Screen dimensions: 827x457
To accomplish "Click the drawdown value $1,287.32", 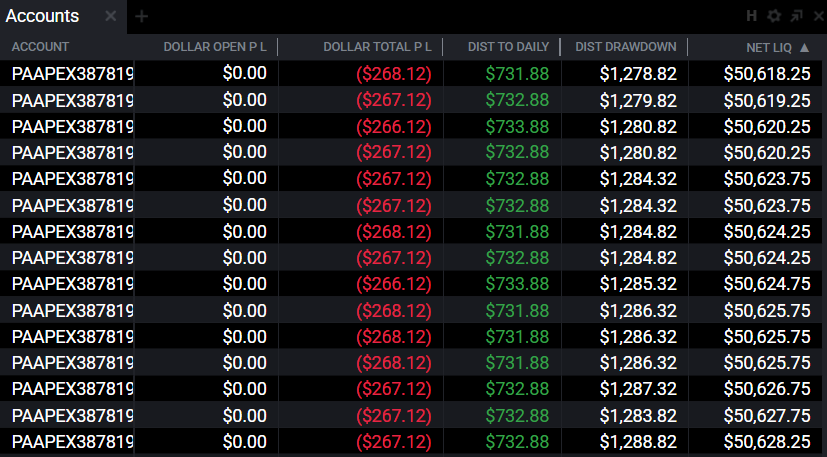I will pos(638,389).
